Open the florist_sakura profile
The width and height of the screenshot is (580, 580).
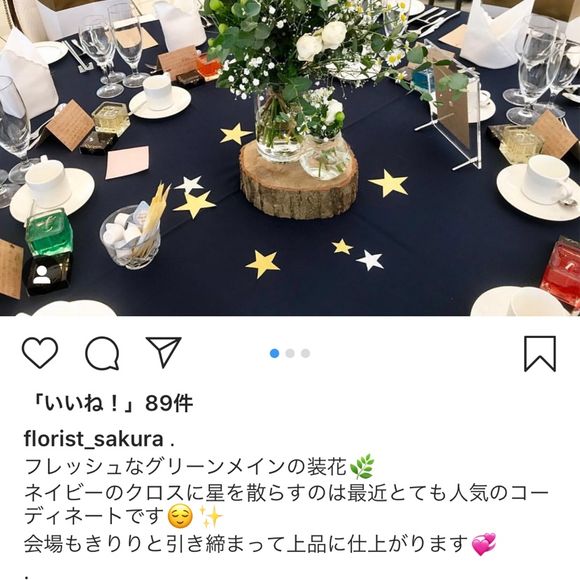tap(94, 439)
